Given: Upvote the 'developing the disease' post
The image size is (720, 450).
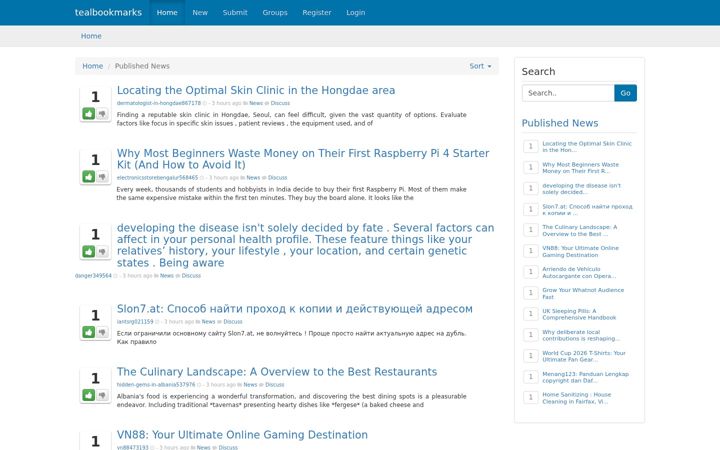Looking at the screenshot, I should [x=89, y=251].
